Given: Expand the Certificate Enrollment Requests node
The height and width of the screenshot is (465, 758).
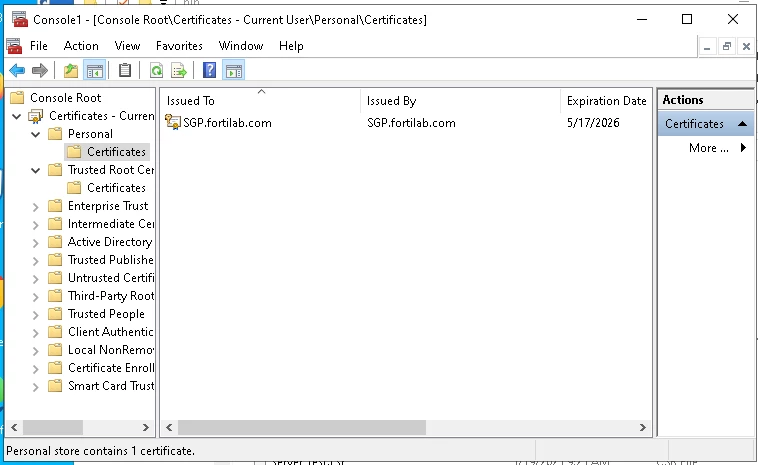Looking at the screenshot, I should pos(35,369).
